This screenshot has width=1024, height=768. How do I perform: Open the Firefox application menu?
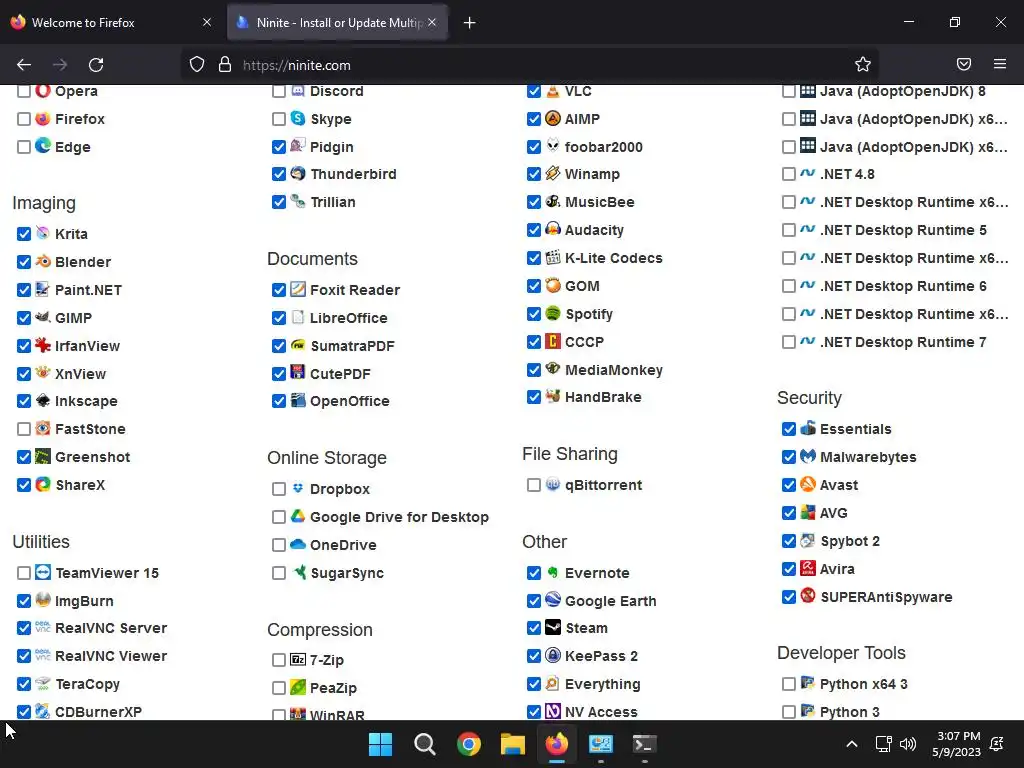click(x=999, y=64)
